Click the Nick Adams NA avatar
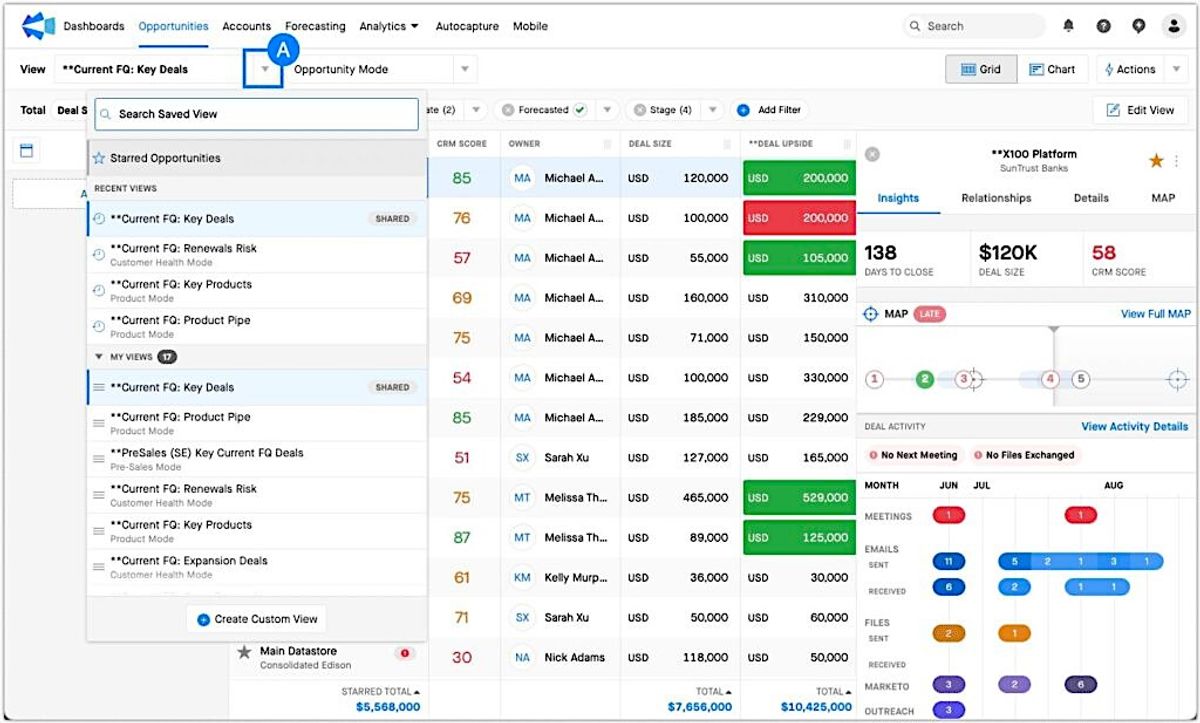This screenshot has height=723, width=1200. [522, 658]
